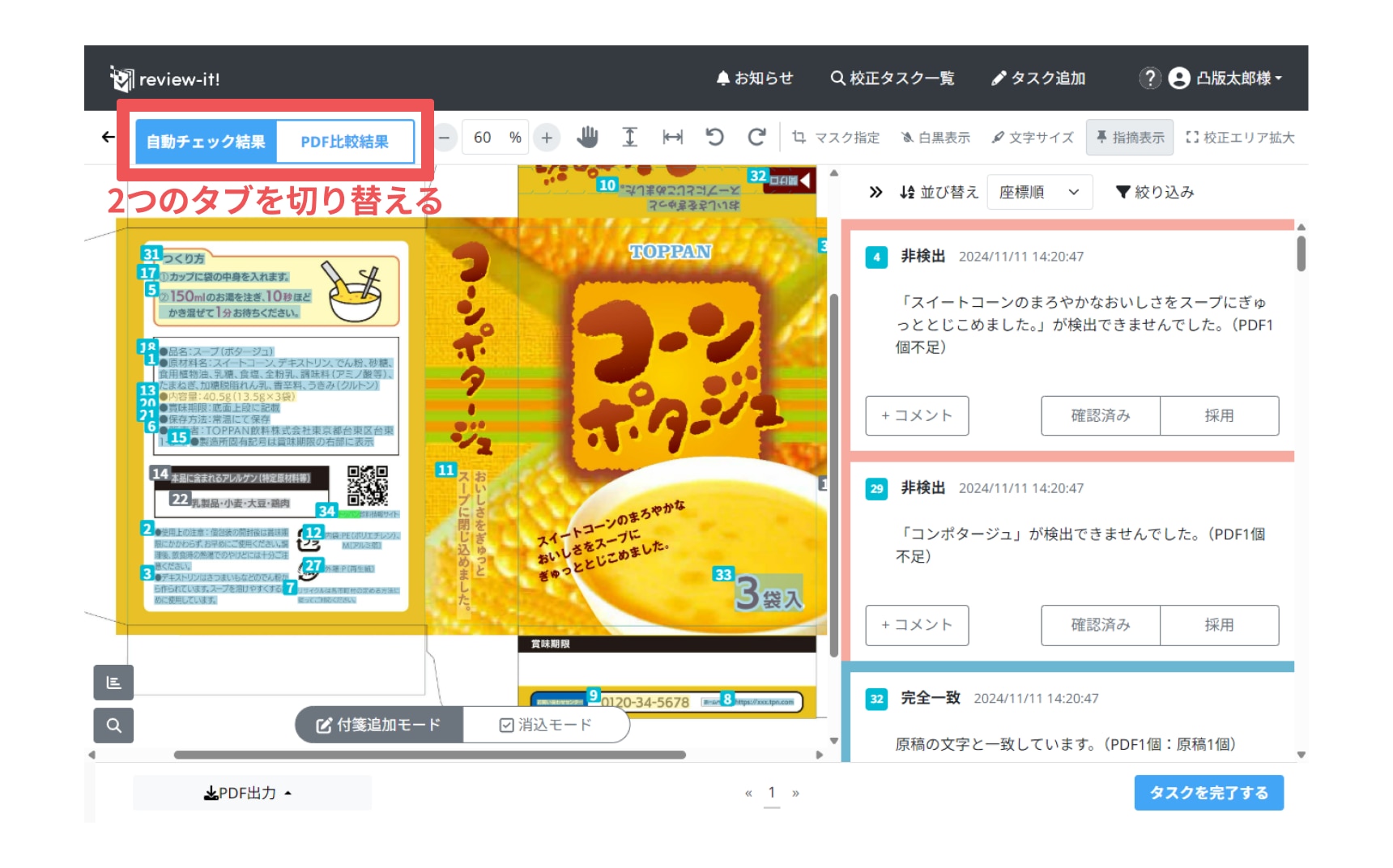The height and width of the screenshot is (868, 1393).
Task: Open the magnifier search button
Action: 113,725
